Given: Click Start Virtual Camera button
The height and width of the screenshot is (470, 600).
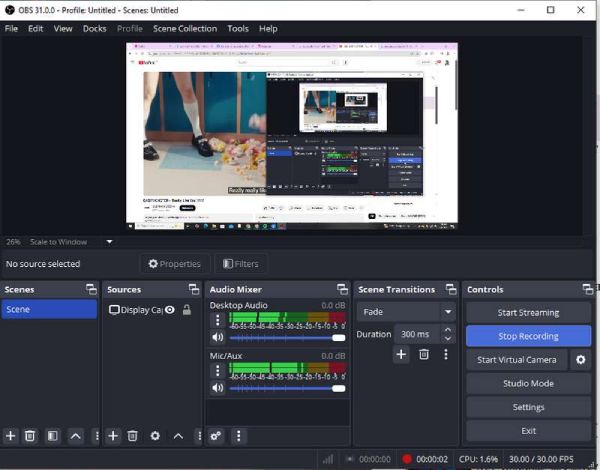Looking at the screenshot, I should pyautogui.click(x=517, y=359).
